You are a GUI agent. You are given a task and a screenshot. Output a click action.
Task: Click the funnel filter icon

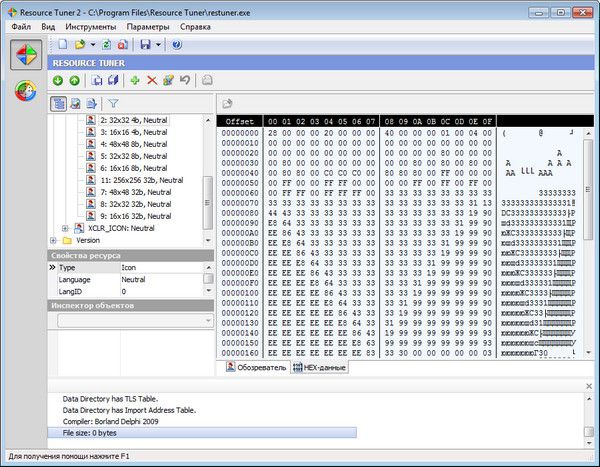coord(113,103)
